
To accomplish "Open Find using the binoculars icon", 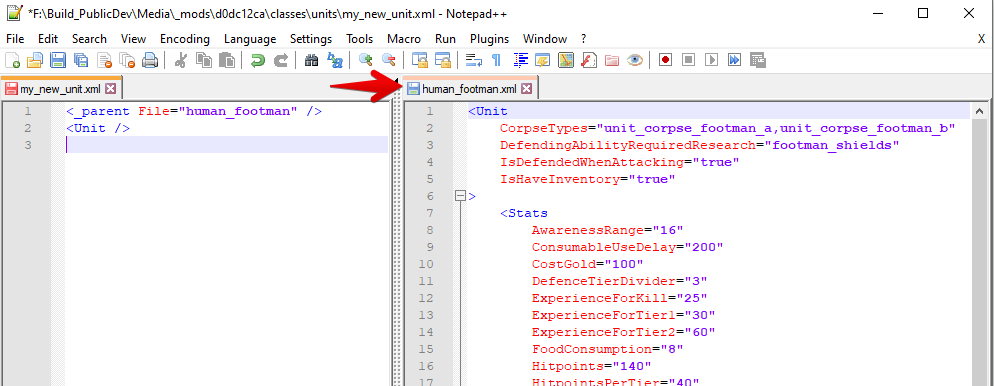I will click(311, 60).
